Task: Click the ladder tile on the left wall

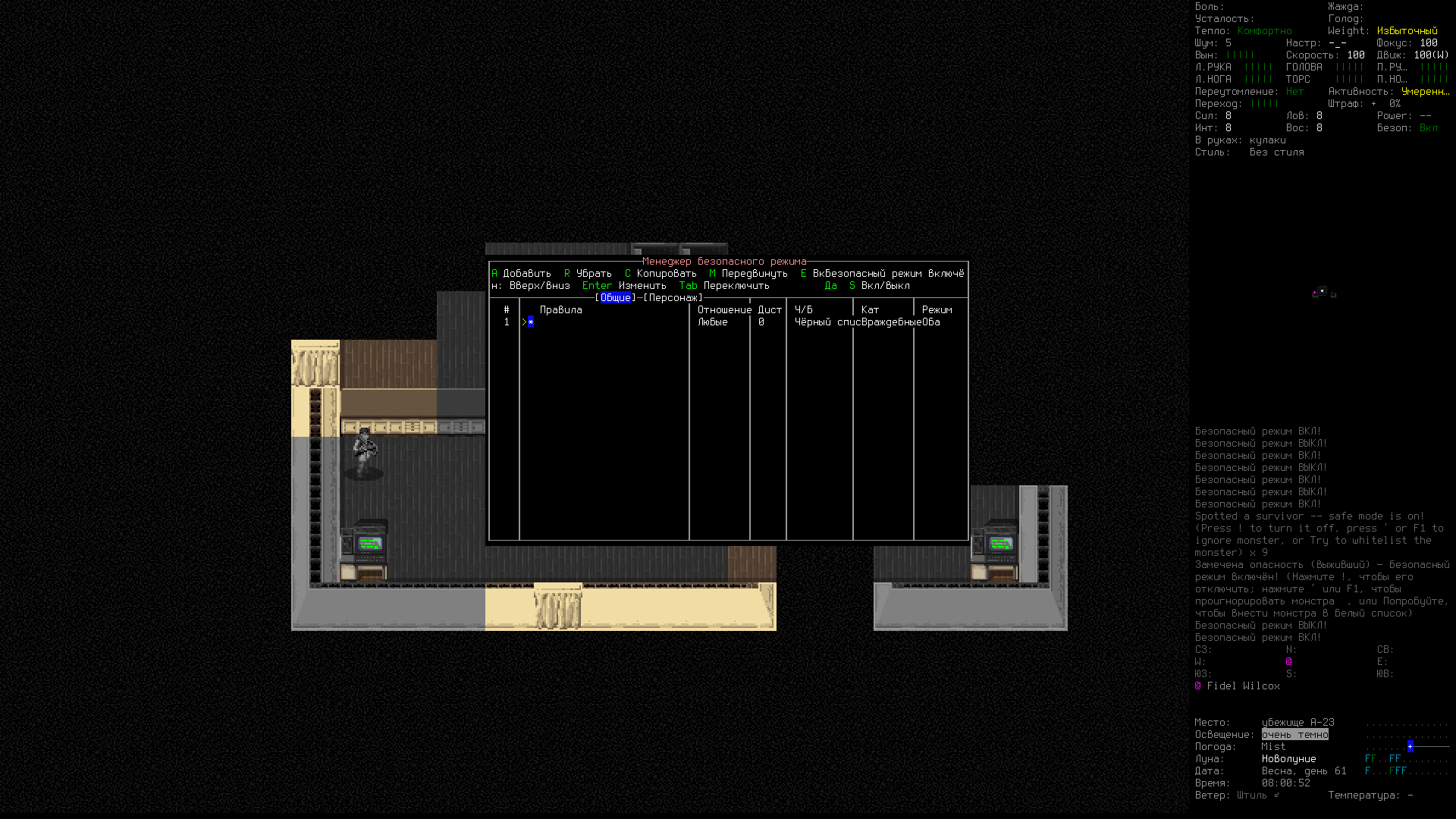Action: [x=315, y=470]
